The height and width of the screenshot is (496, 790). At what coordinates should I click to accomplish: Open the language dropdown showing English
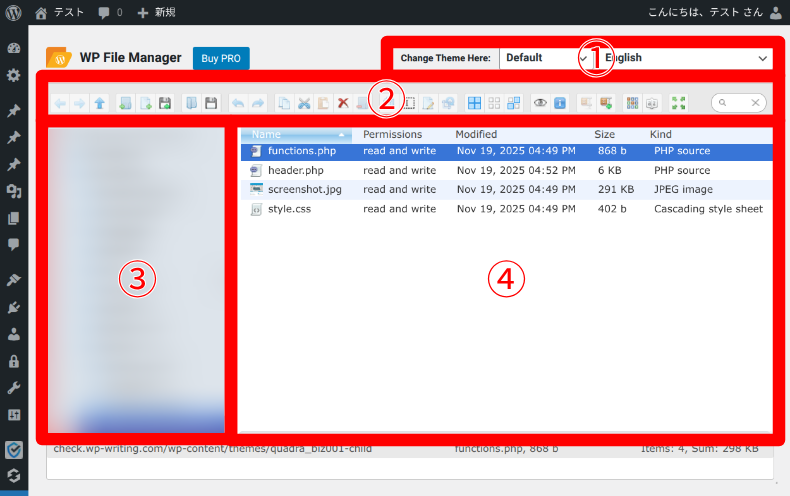click(x=686, y=58)
